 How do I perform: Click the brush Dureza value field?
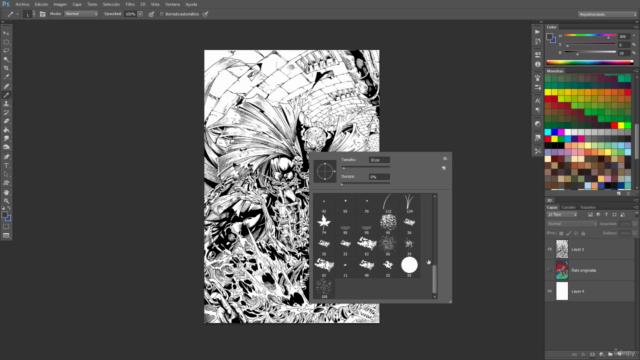[x=379, y=177]
